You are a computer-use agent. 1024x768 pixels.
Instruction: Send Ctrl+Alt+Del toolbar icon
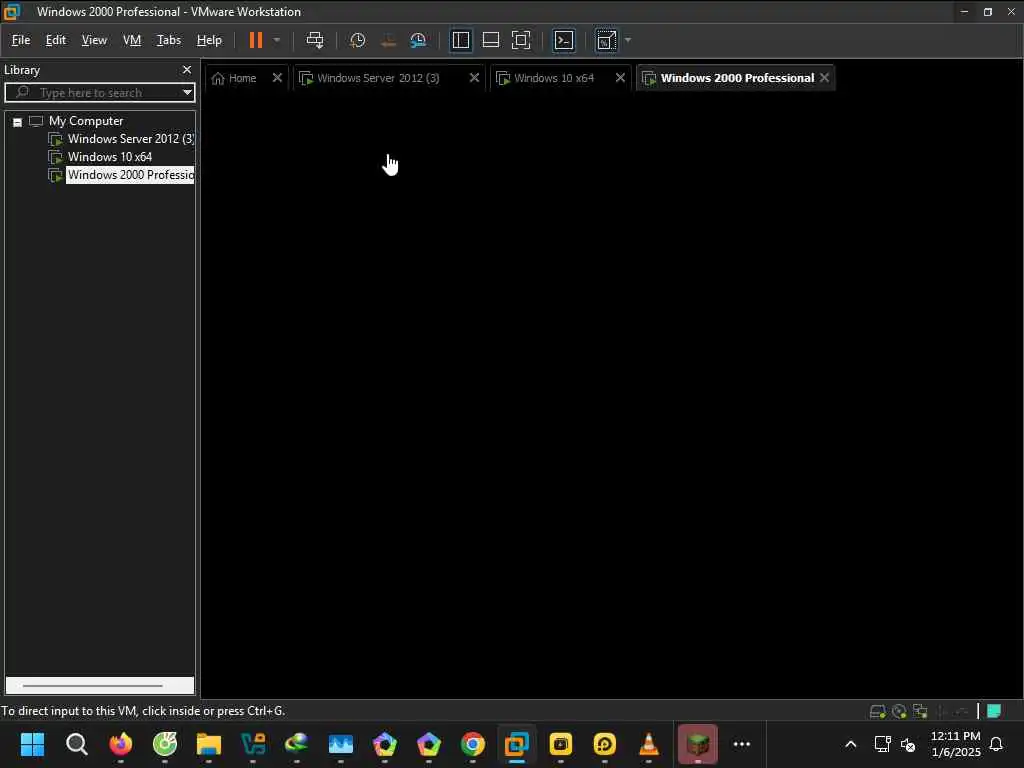pyautogui.click(x=315, y=40)
